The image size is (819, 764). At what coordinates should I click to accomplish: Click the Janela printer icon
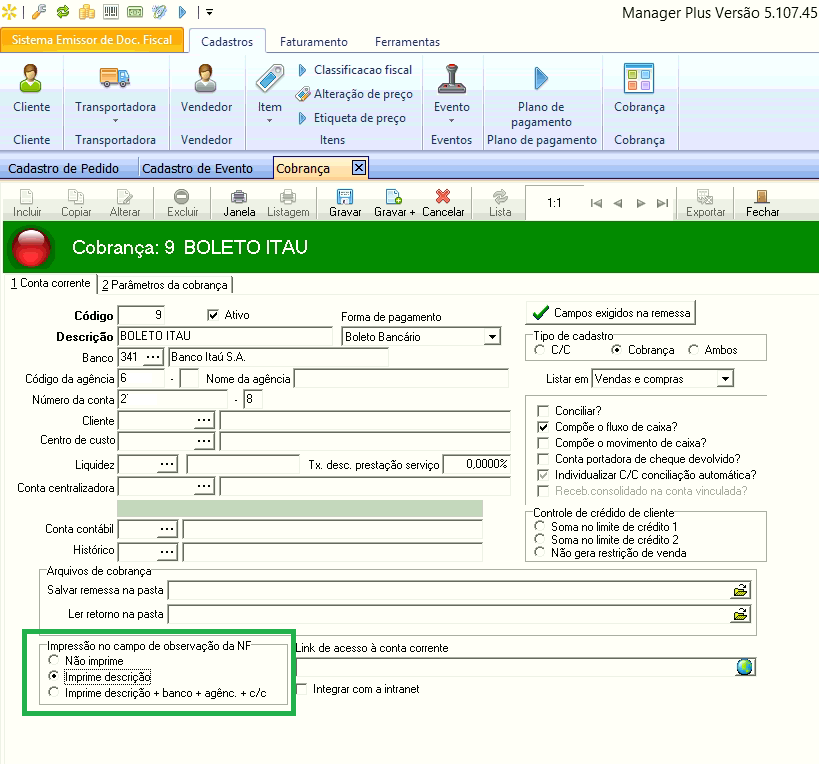pos(239,198)
